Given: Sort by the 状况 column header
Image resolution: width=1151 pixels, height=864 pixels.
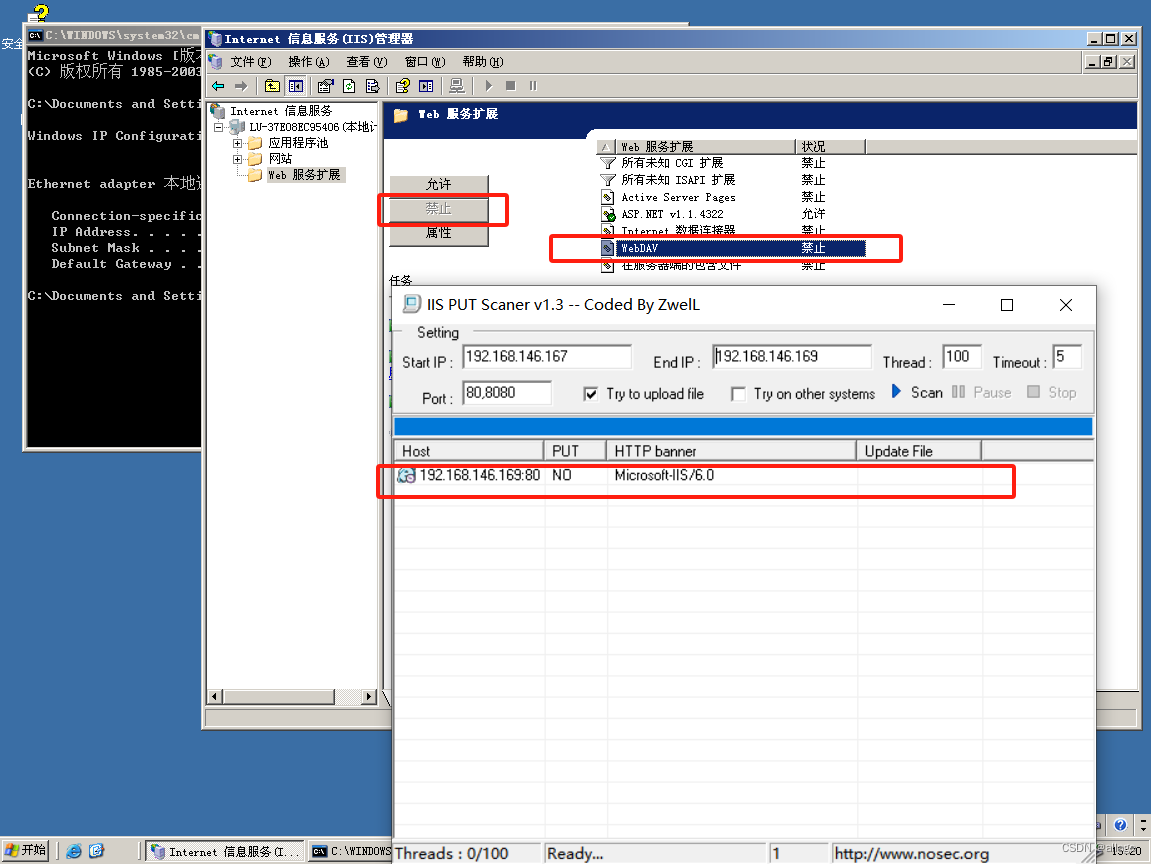Looking at the screenshot, I should tap(830, 147).
